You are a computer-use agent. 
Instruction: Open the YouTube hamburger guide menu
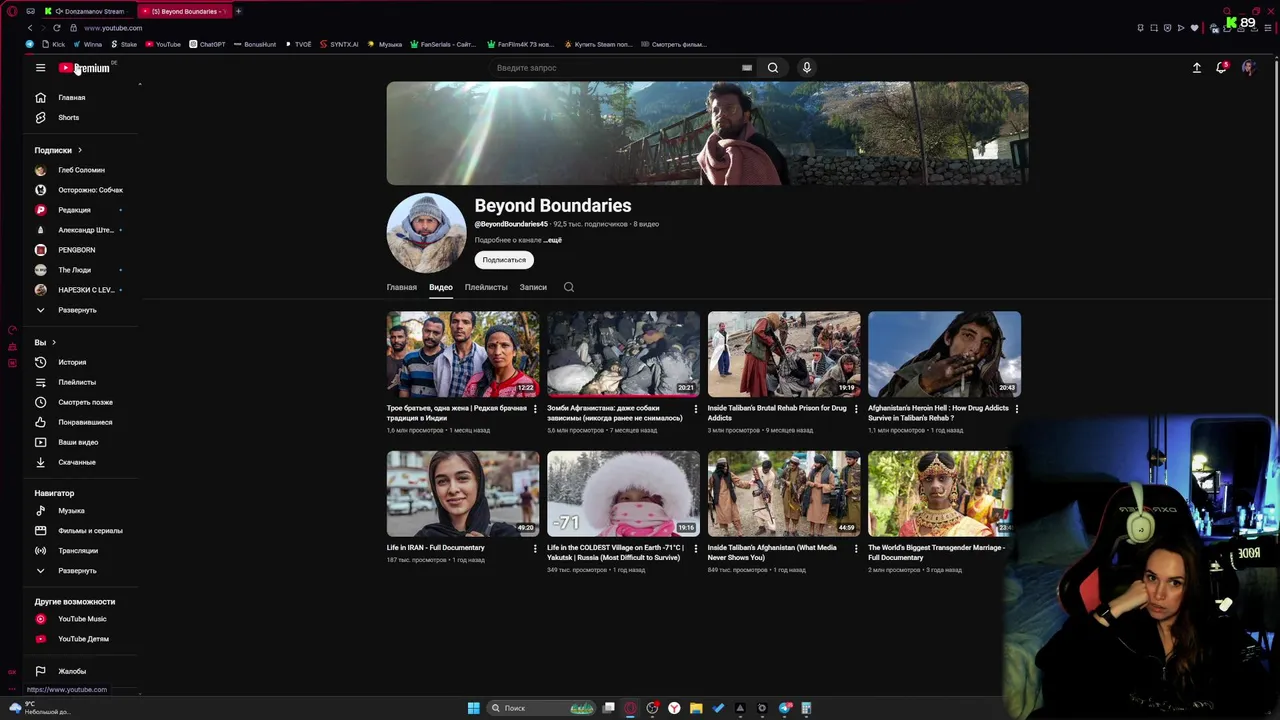[40, 68]
